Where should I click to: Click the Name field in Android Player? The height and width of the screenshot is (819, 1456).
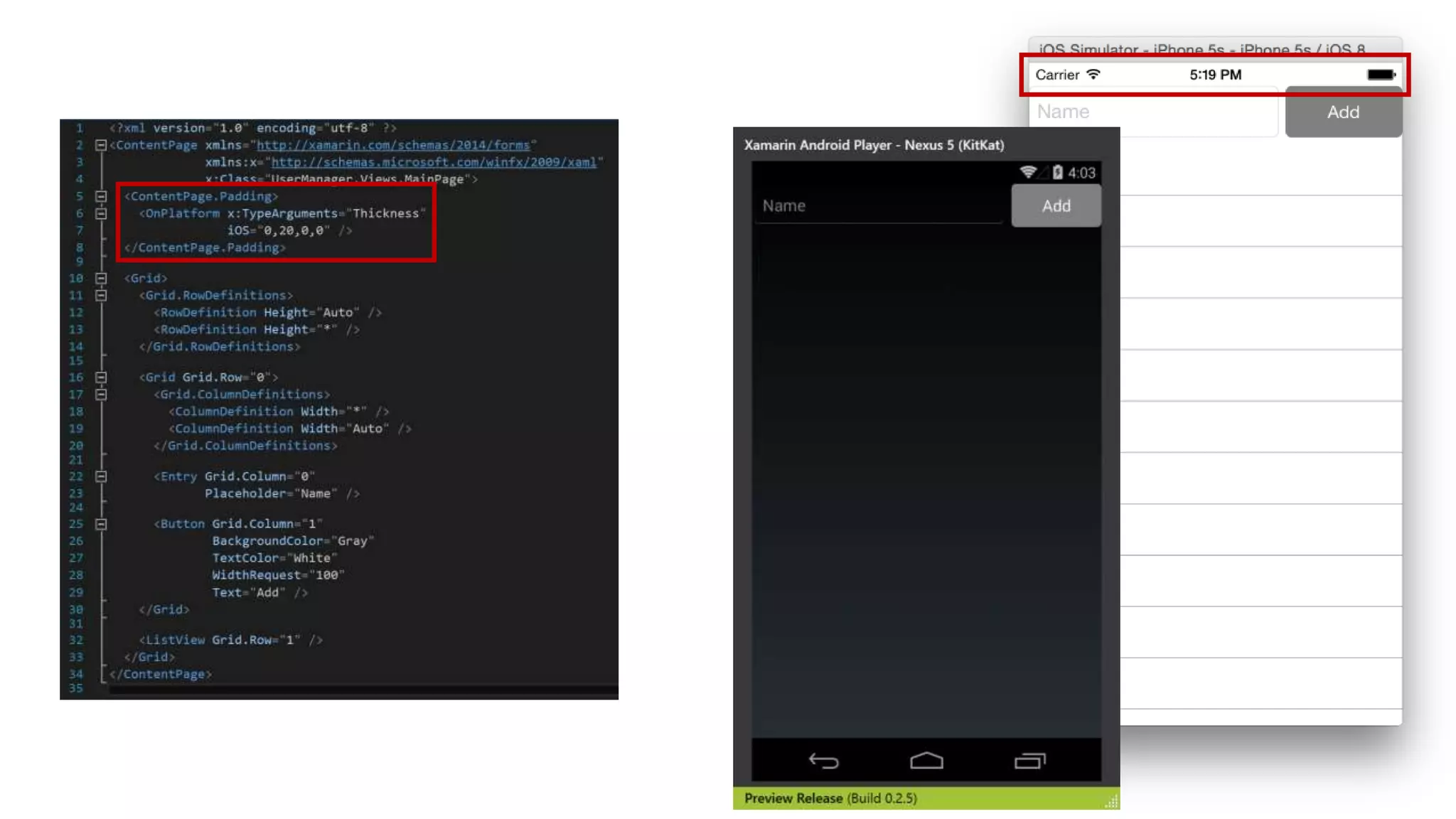click(878, 206)
